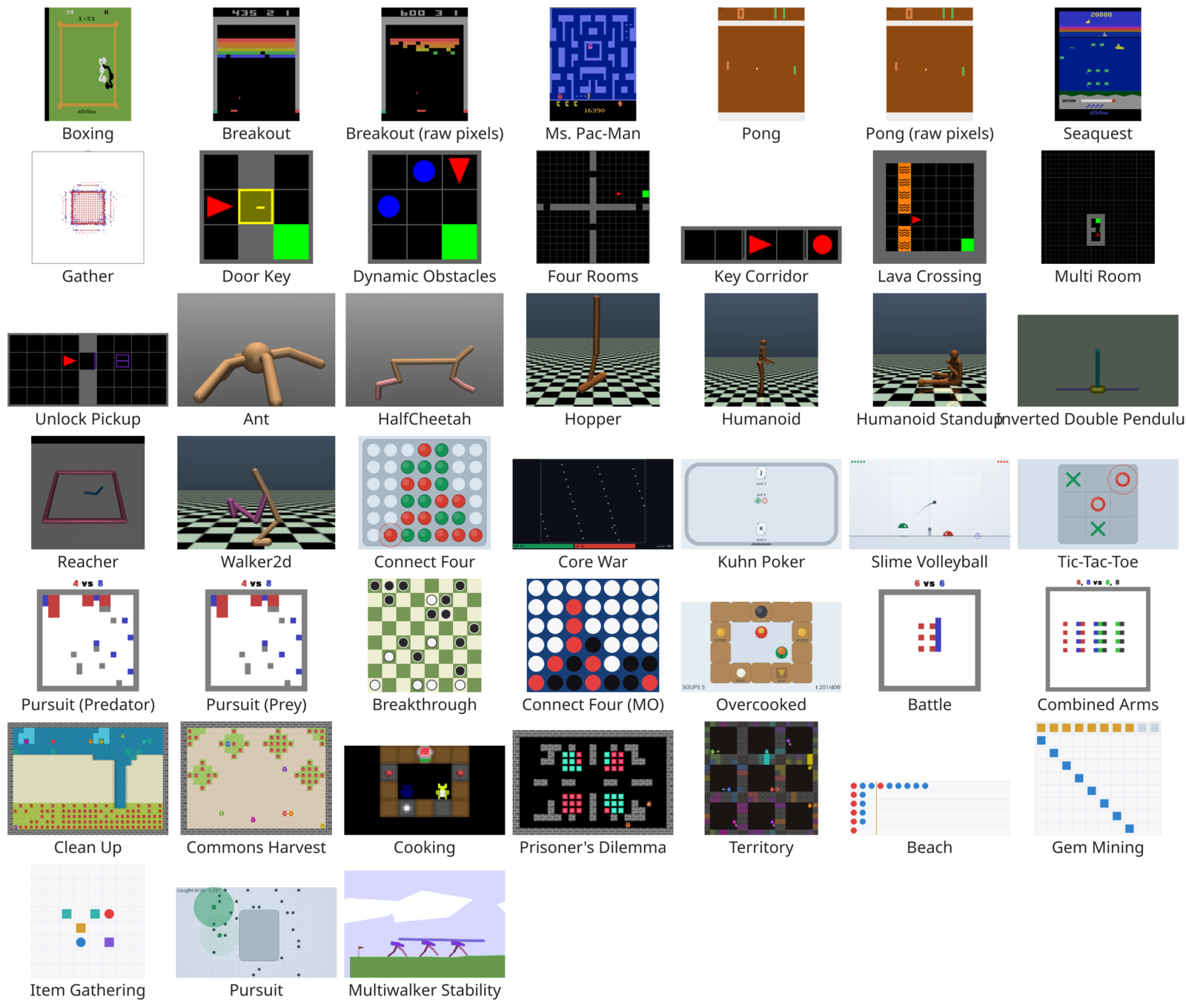Click the Hopper environment image
Image resolution: width=1186 pixels, height=1008 pixels.
coord(593,350)
